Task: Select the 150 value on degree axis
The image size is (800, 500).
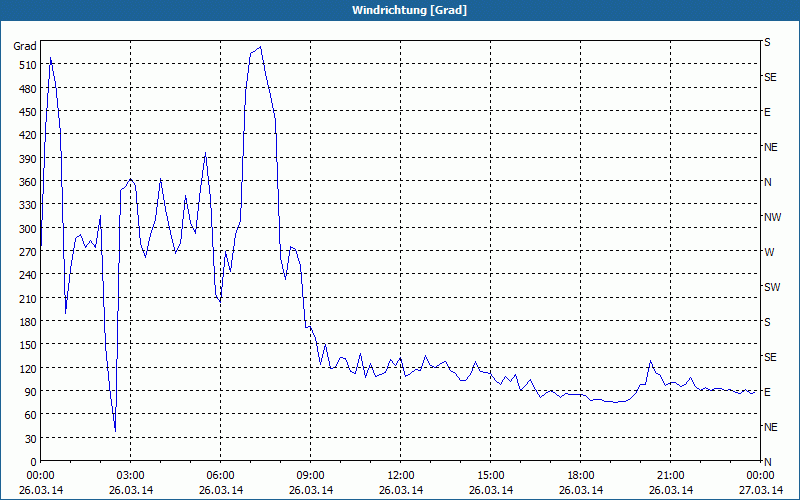Action: point(28,345)
